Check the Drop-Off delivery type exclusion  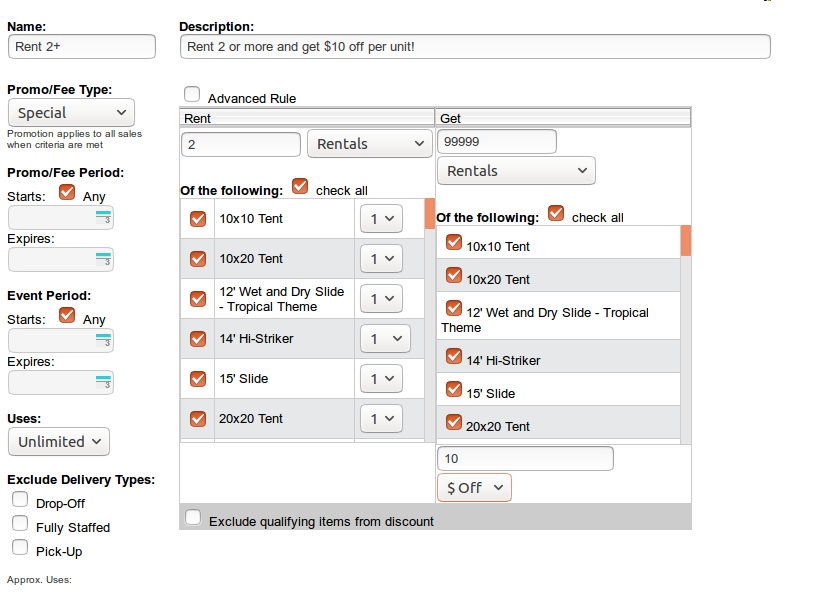click(x=20, y=499)
